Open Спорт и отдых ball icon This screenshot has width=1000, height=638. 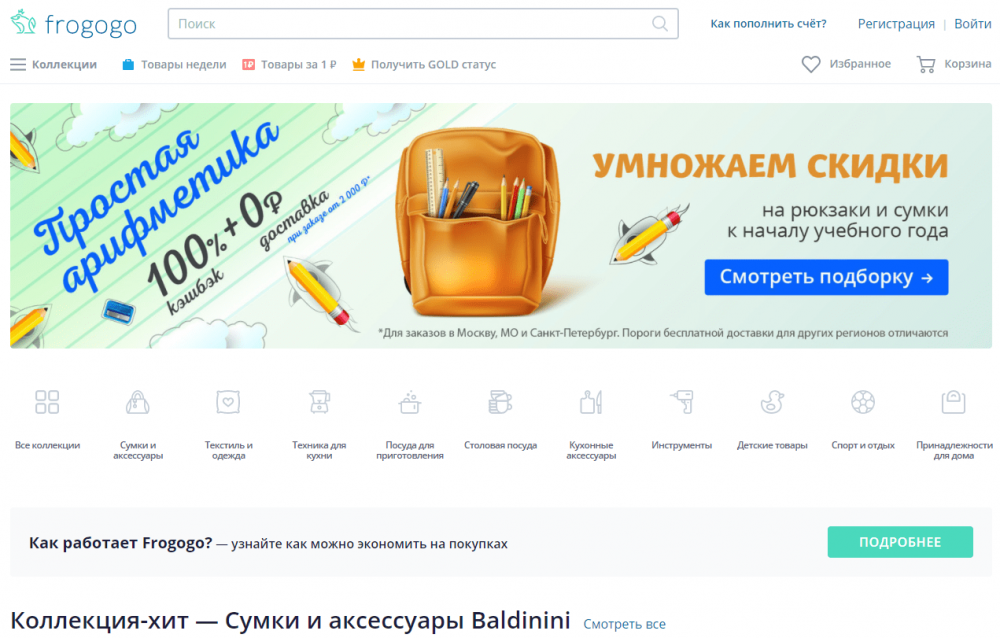tap(862, 402)
